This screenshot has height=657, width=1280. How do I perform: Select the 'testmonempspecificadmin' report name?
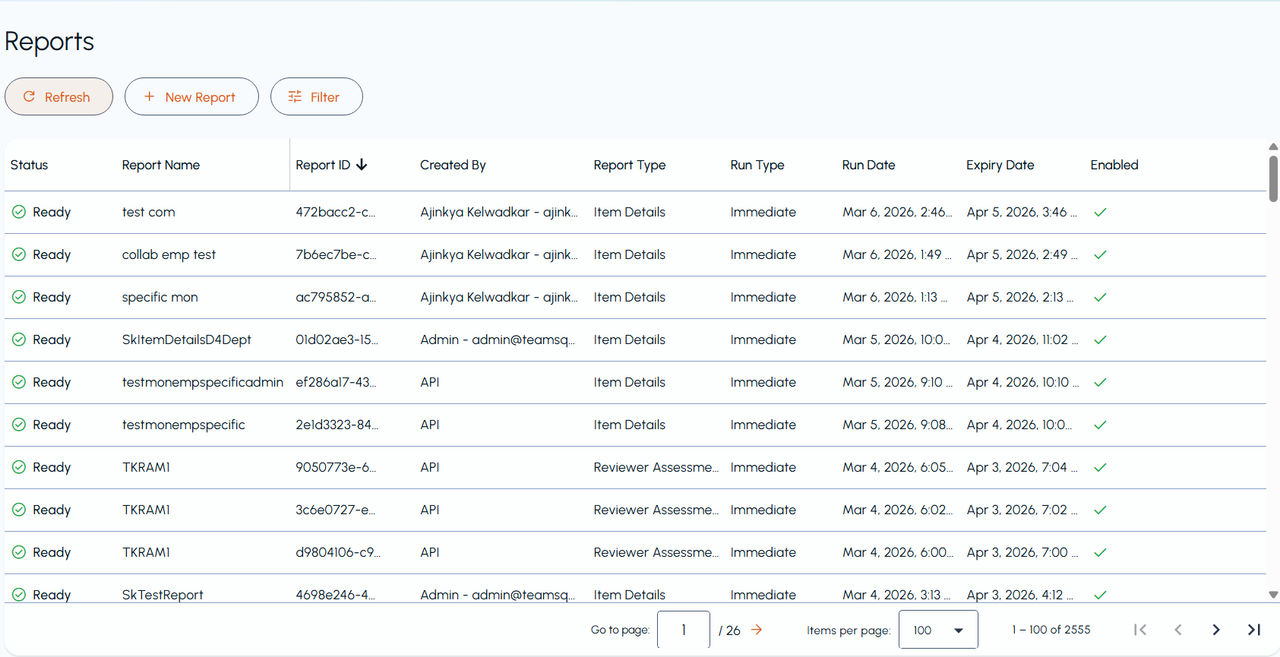coord(203,382)
